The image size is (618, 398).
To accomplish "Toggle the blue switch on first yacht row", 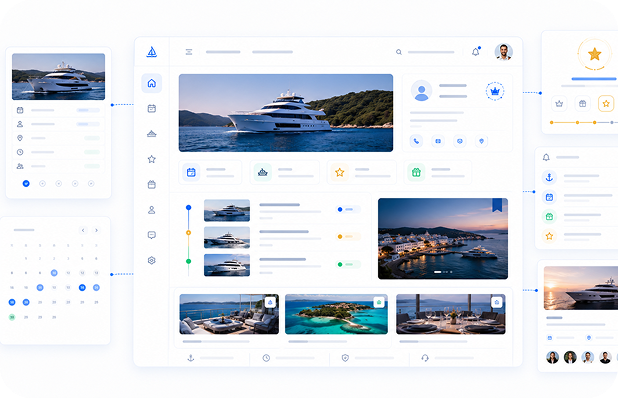I will pyautogui.click(x=348, y=209).
